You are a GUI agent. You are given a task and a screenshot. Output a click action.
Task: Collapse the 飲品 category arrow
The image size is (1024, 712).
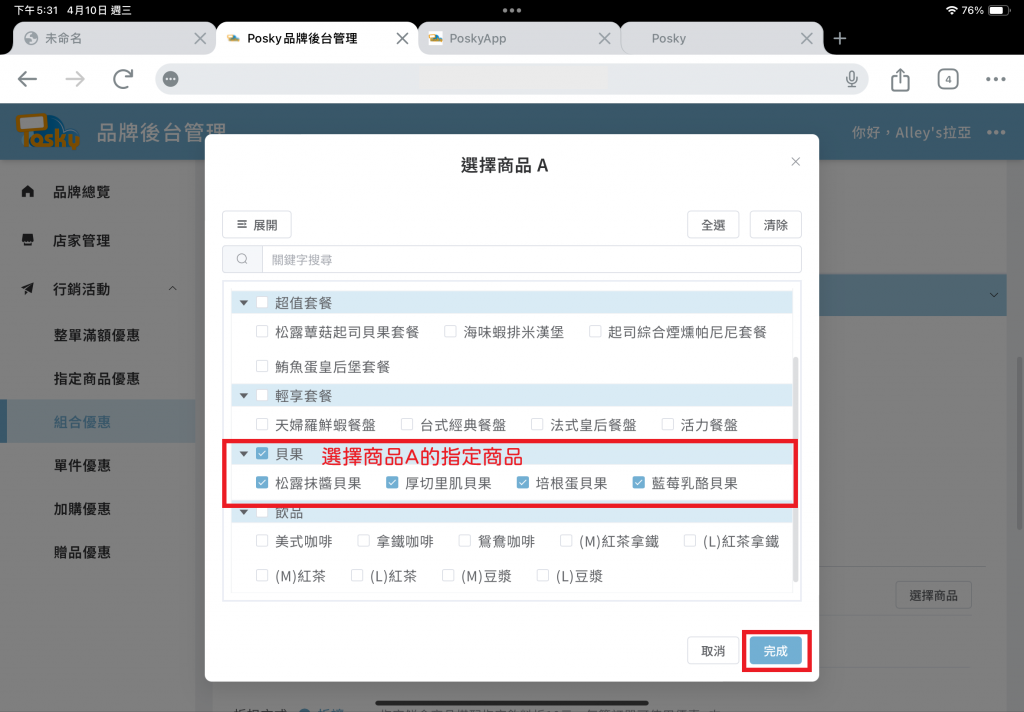[x=244, y=513]
